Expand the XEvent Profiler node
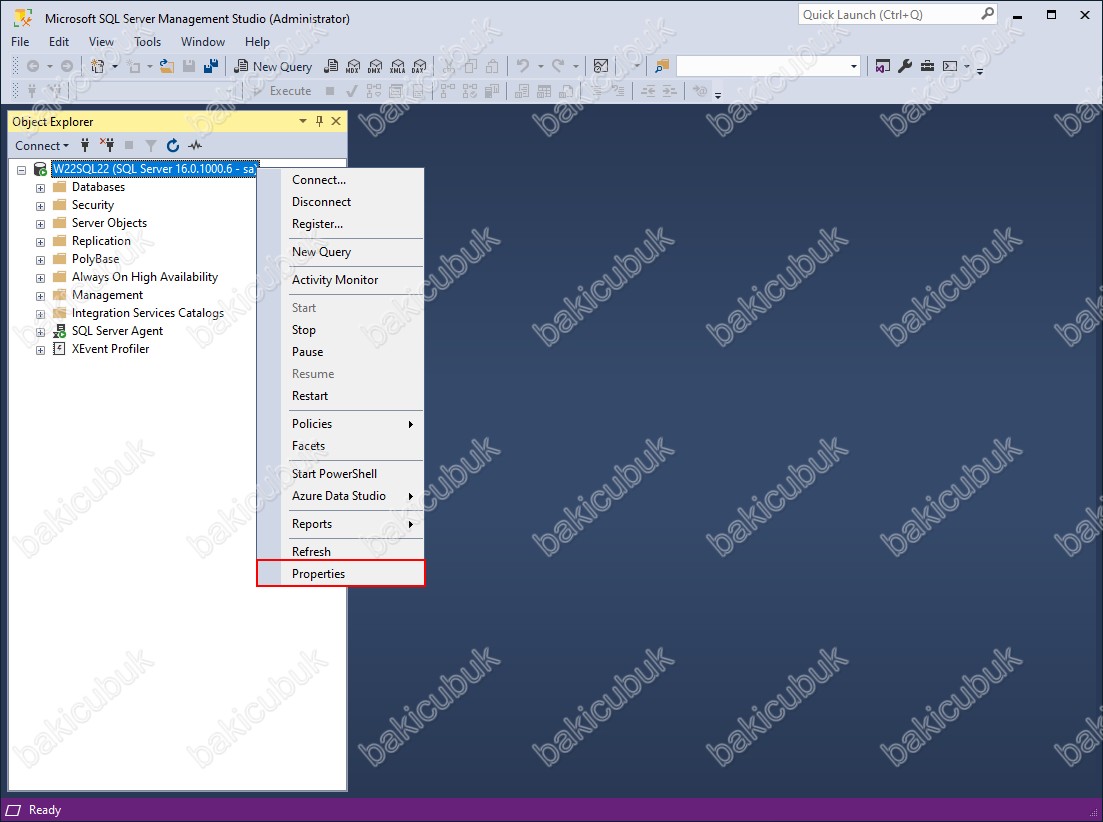 coord(40,349)
